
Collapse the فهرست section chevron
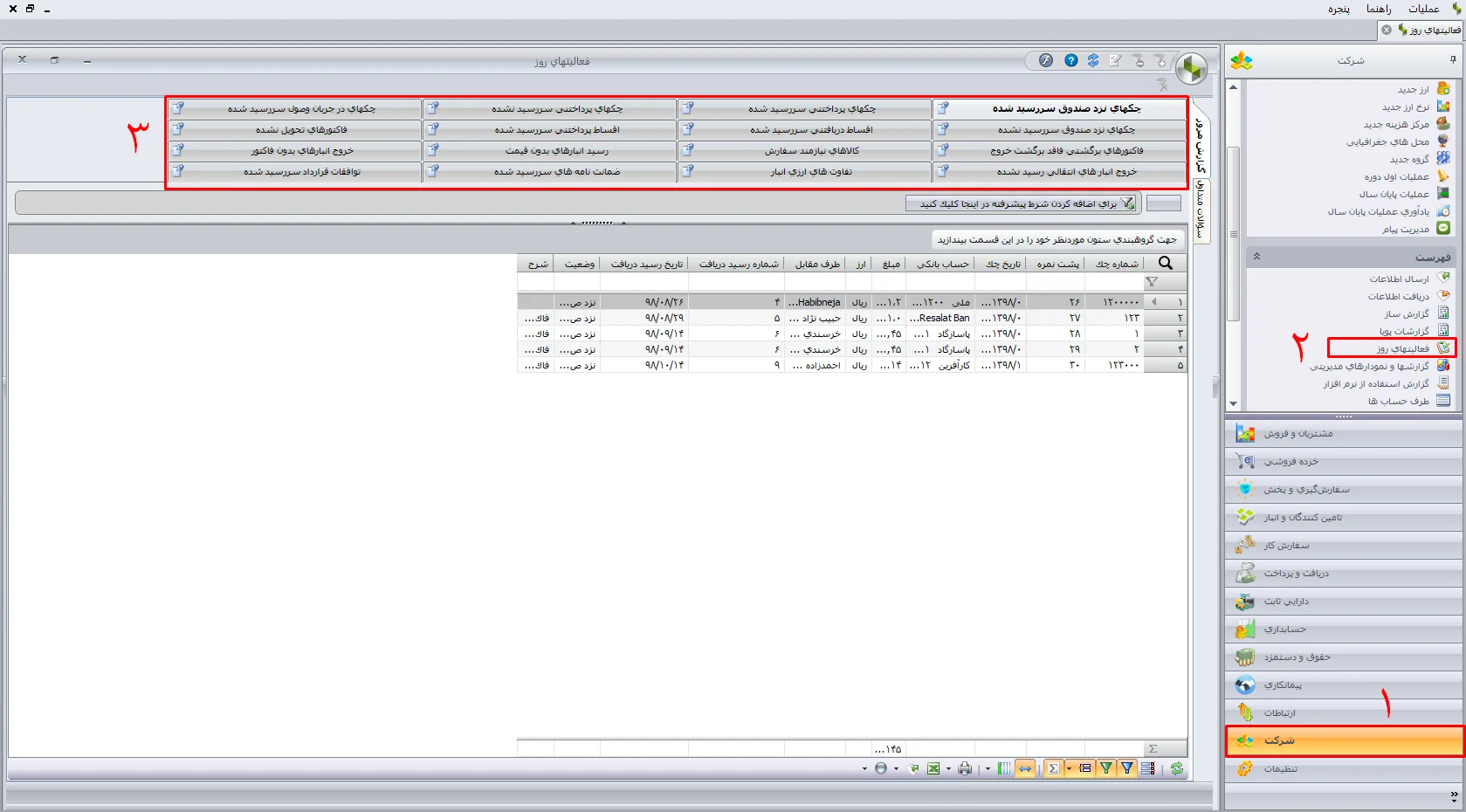point(1256,257)
